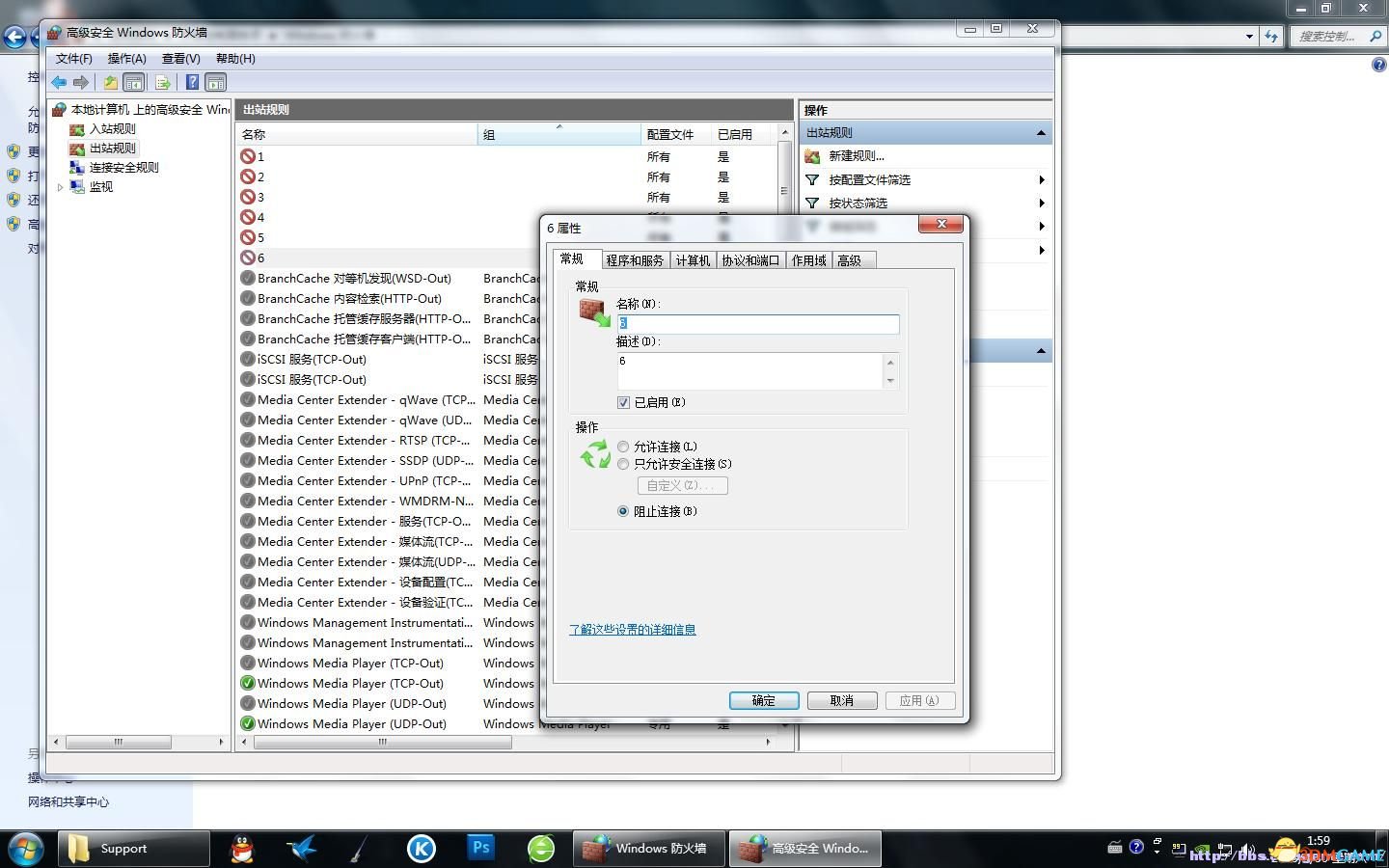Collapse the 出站规则 actions section arrow
The image size is (1389, 868).
coord(1041,133)
